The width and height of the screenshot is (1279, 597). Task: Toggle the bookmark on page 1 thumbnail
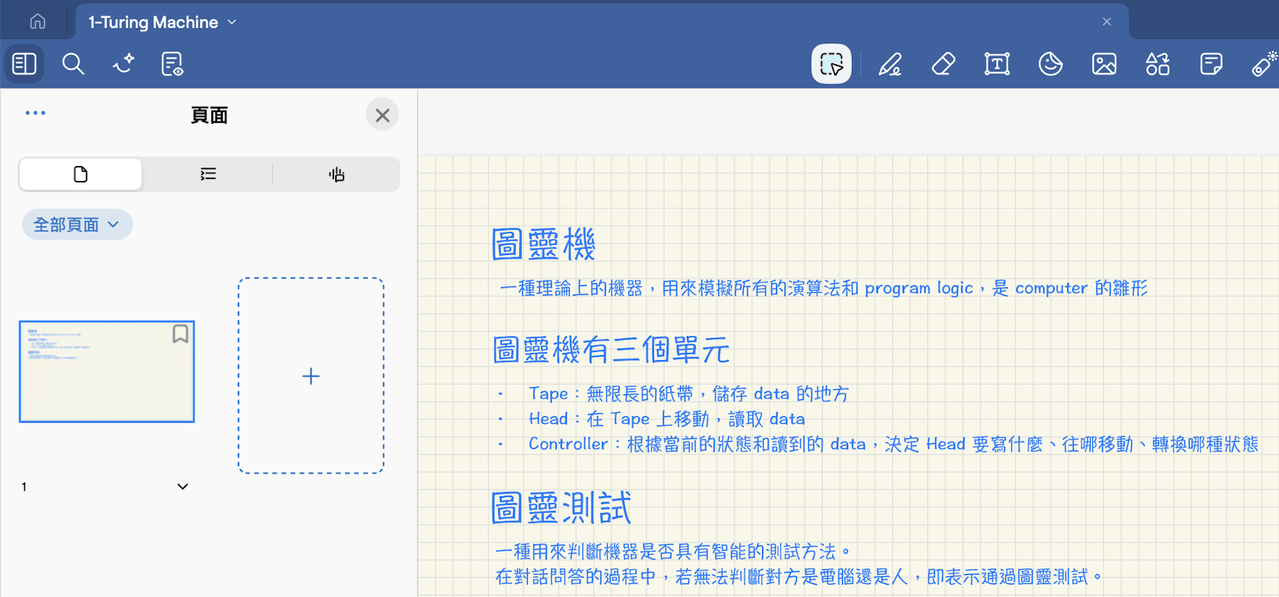tap(180, 334)
